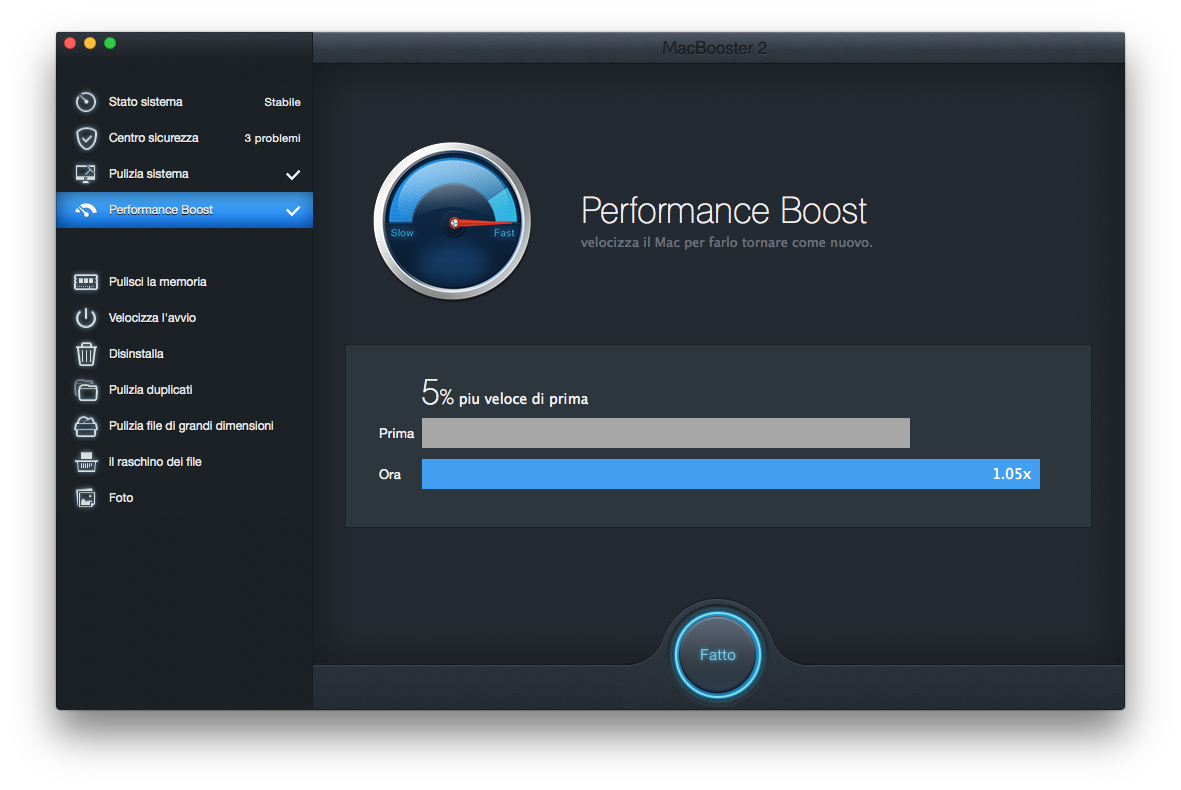
Task: Click the Performance Boost speedometer sidebar icon
Action: (86, 210)
